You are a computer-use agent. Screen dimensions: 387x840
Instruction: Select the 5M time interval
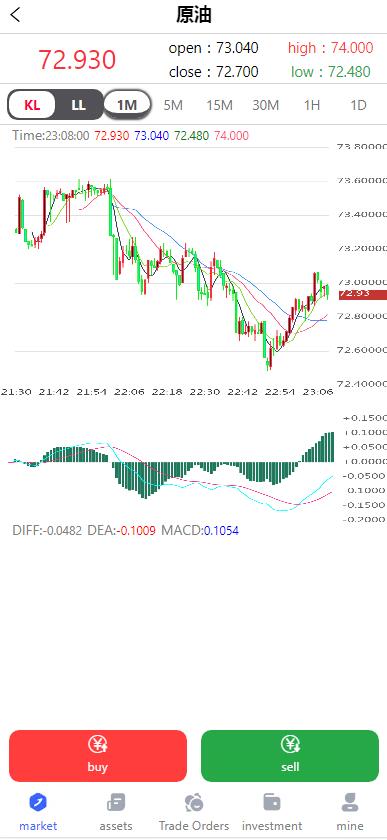[173, 105]
